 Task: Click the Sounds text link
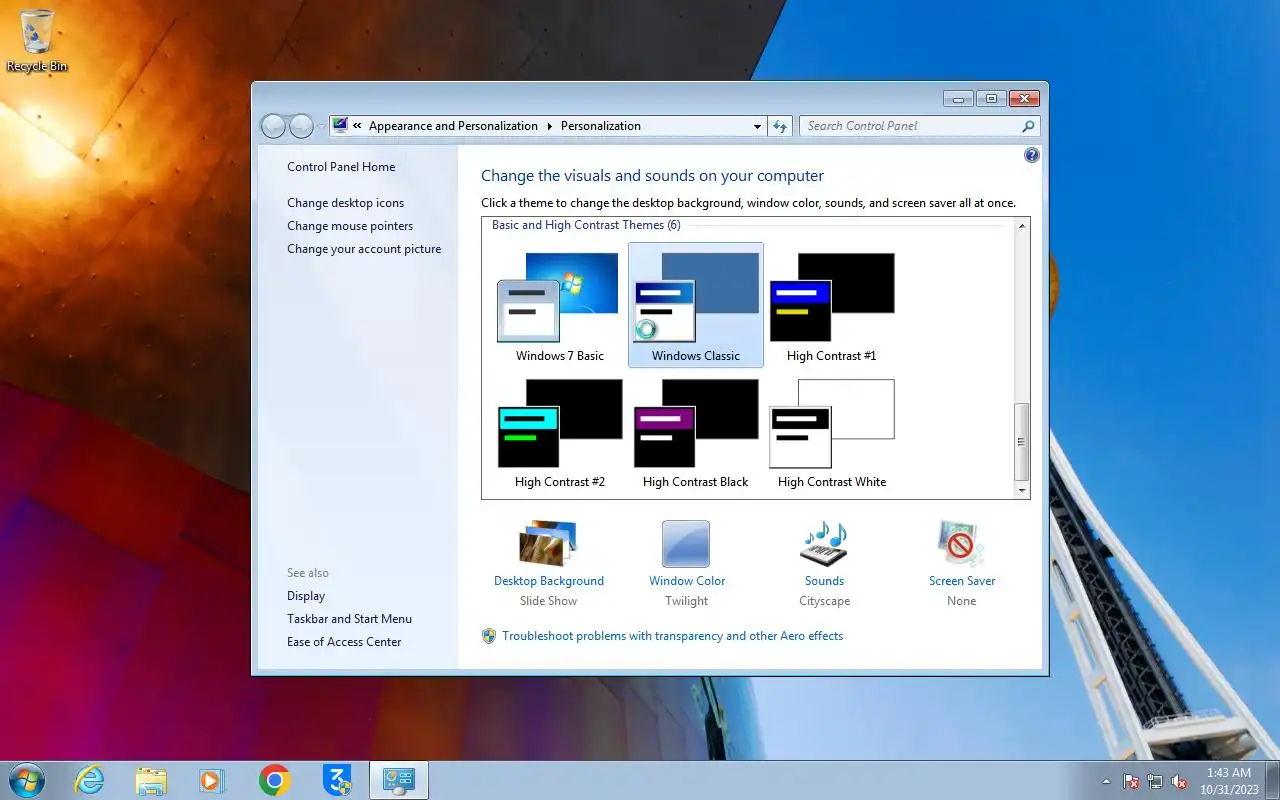pos(824,581)
